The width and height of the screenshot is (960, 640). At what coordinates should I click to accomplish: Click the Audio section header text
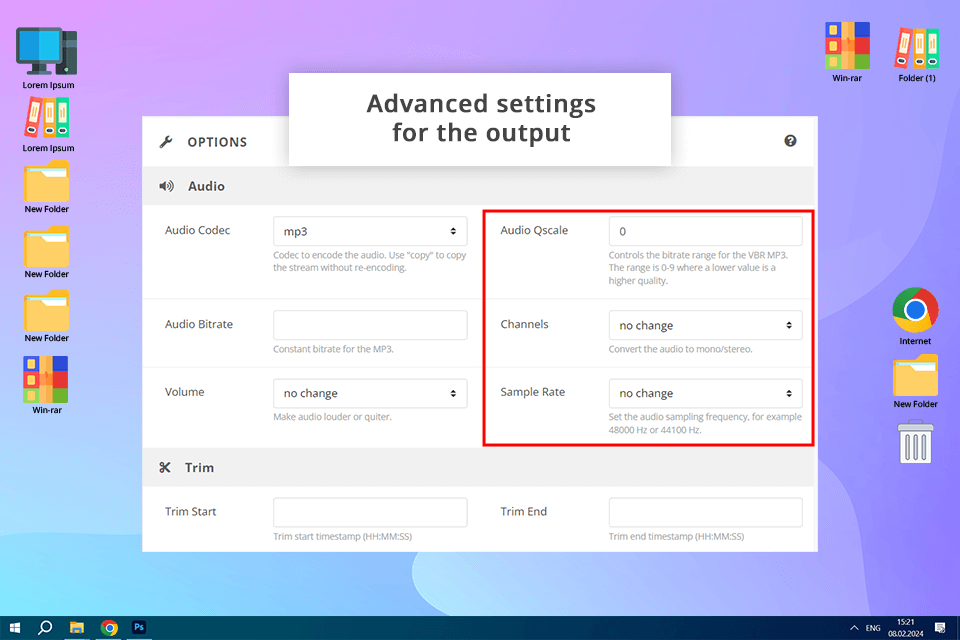(206, 186)
